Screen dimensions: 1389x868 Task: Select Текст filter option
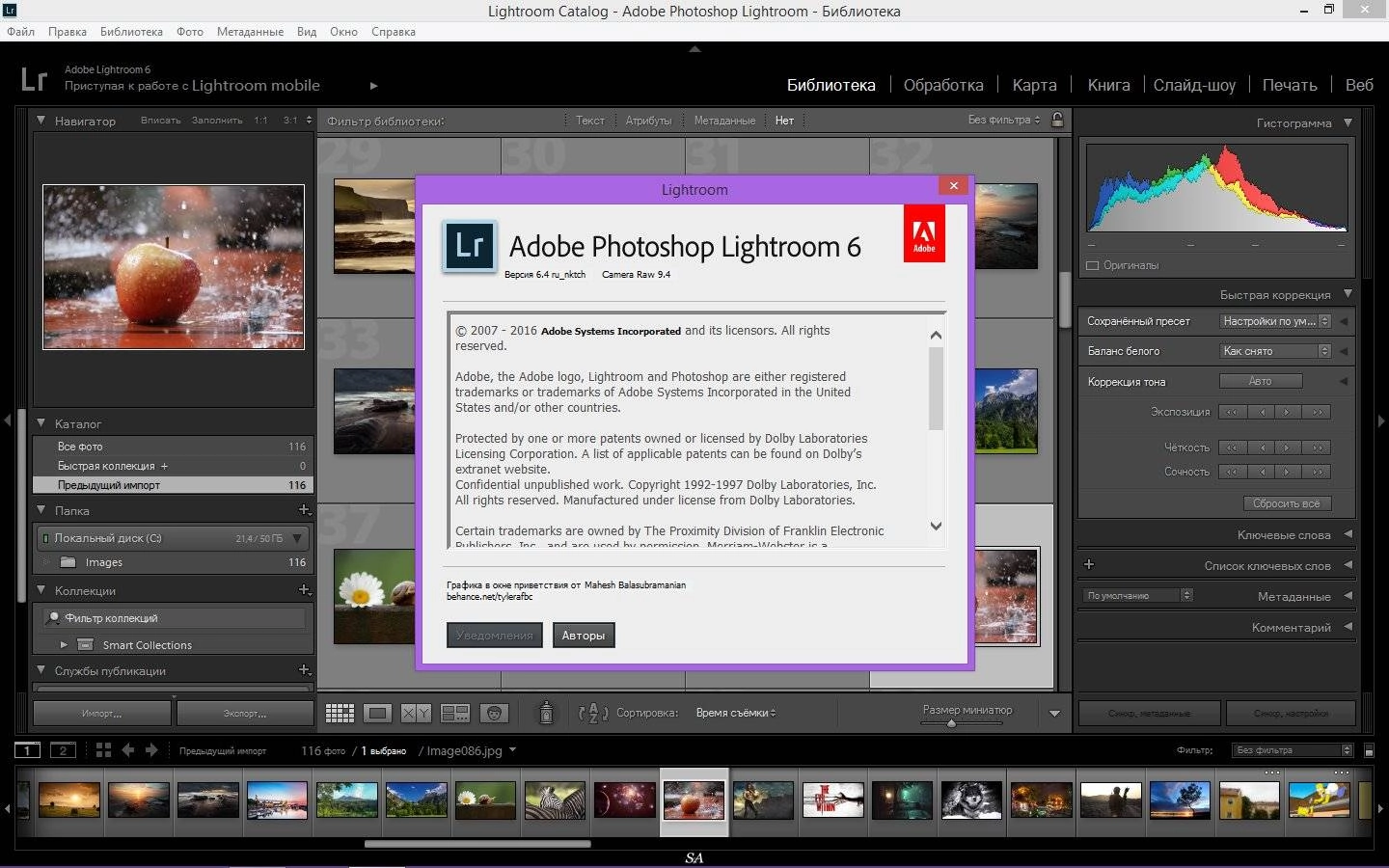pos(589,121)
